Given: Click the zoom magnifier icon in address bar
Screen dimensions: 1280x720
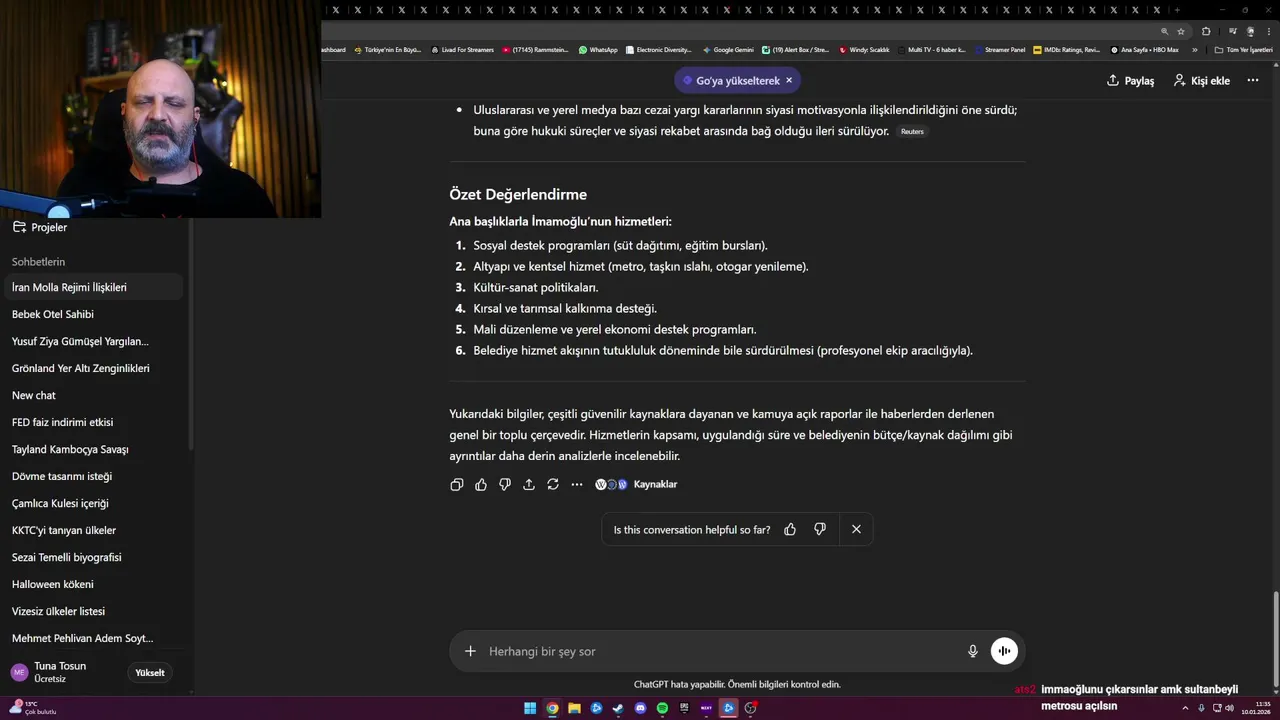Looking at the screenshot, I should tap(1164, 31).
